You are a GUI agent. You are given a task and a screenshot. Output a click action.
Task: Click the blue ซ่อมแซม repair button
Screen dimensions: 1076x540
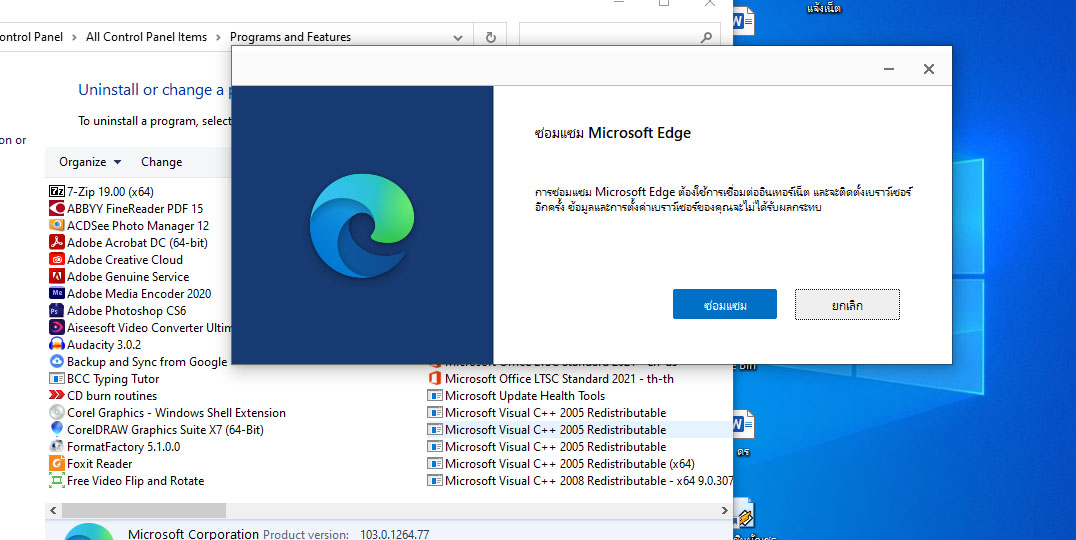pyautogui.click(x=725, y=305)
